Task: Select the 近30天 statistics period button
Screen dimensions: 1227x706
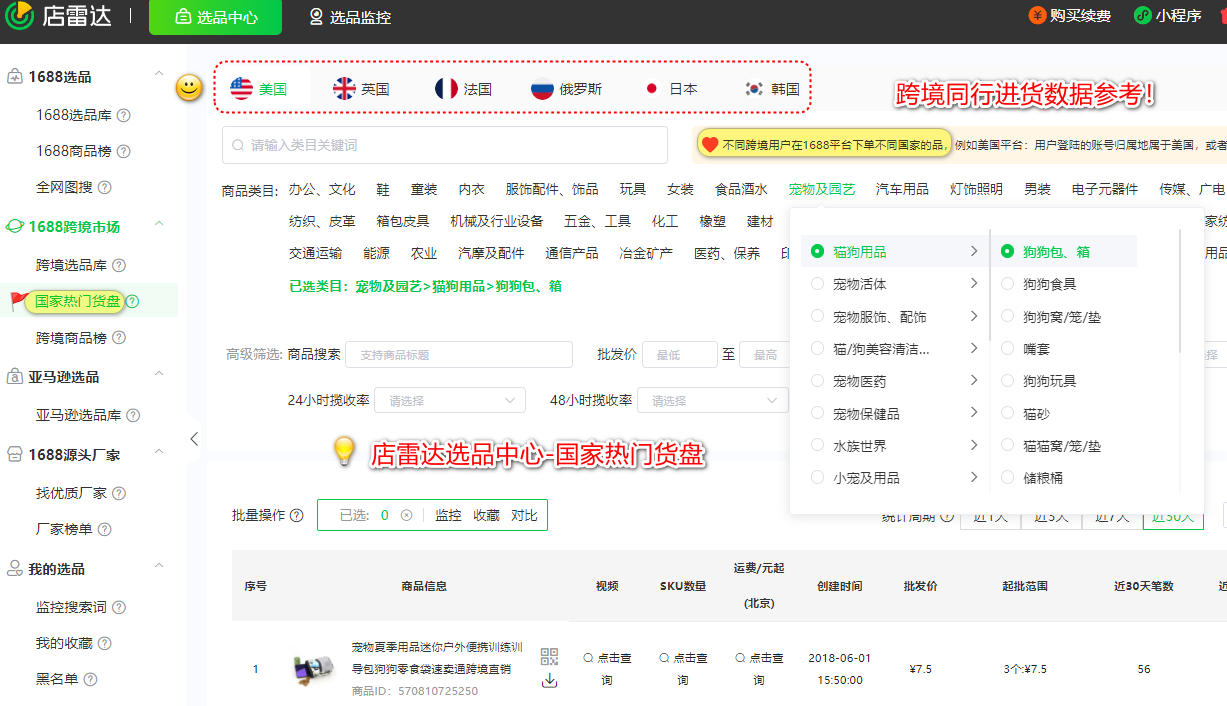Action: pyautogui.click(x=1172, y=518)
